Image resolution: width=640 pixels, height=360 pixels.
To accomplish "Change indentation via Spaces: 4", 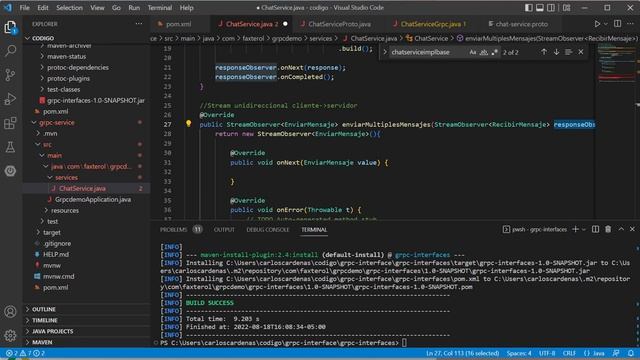I will (x=519, y=353).
